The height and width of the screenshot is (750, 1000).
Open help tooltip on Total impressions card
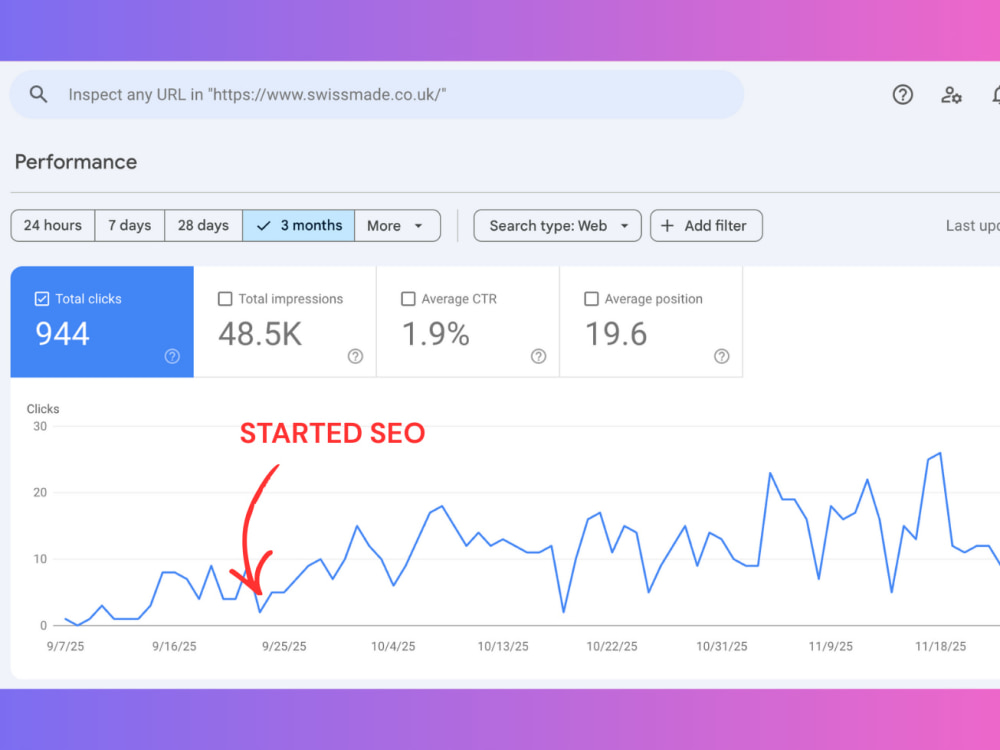[x=355, y=356]
